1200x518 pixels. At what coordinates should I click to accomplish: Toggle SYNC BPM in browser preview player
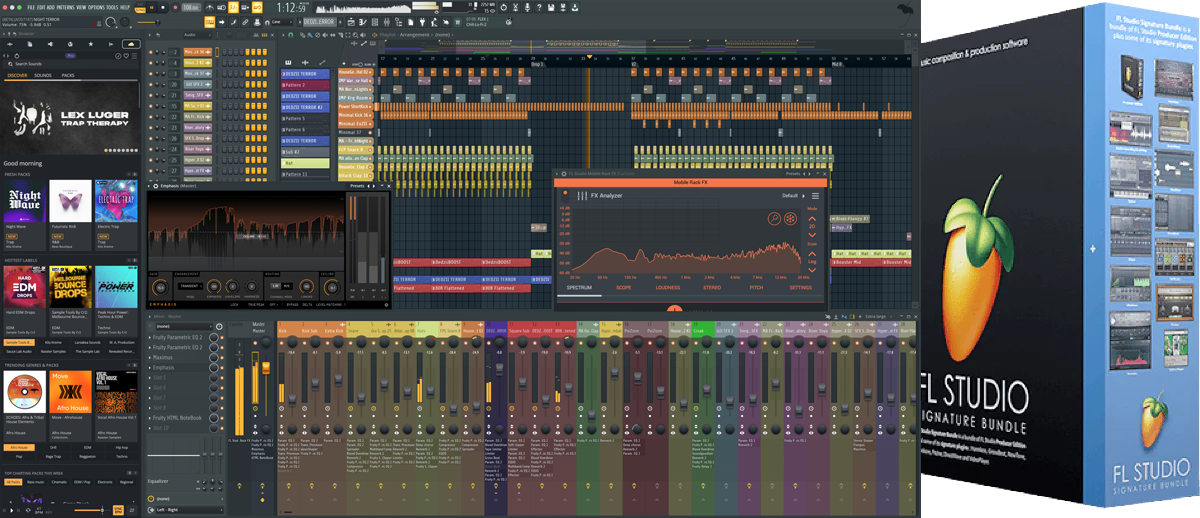coord(118,510)
